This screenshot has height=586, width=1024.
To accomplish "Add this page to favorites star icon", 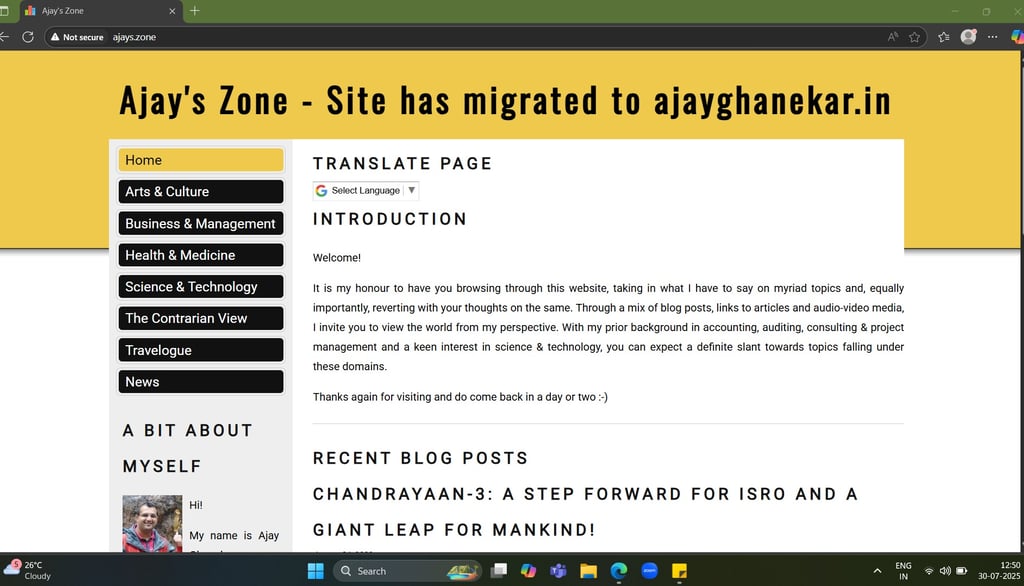I will pyautogui.click(x=914, y=37).
